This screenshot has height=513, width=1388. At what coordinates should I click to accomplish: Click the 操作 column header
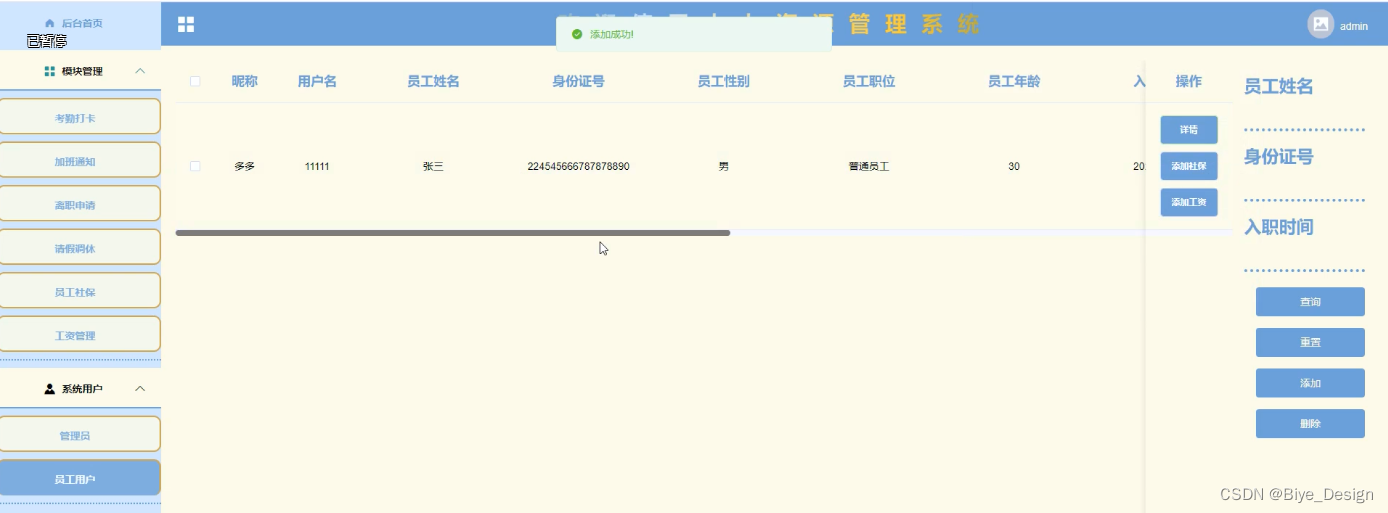point(1189,81)
